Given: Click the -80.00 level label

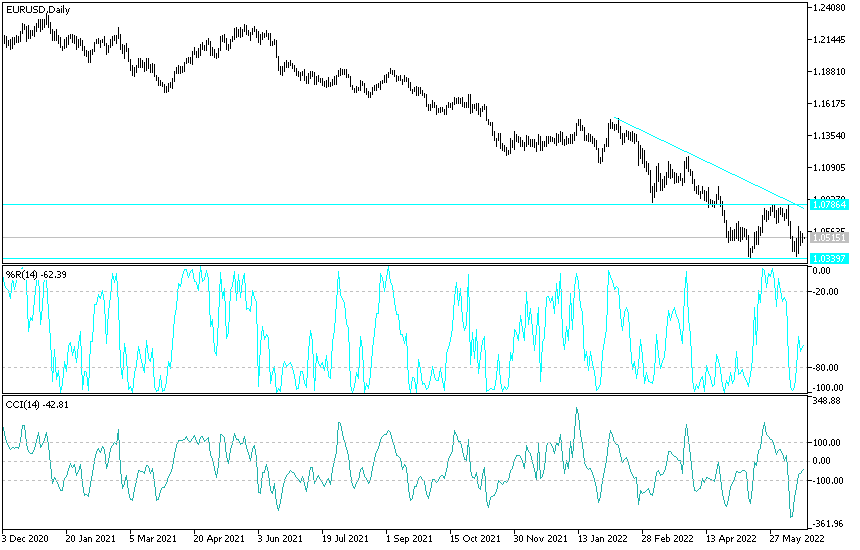Looking at the screenshot, I should (x=825, y=367).
